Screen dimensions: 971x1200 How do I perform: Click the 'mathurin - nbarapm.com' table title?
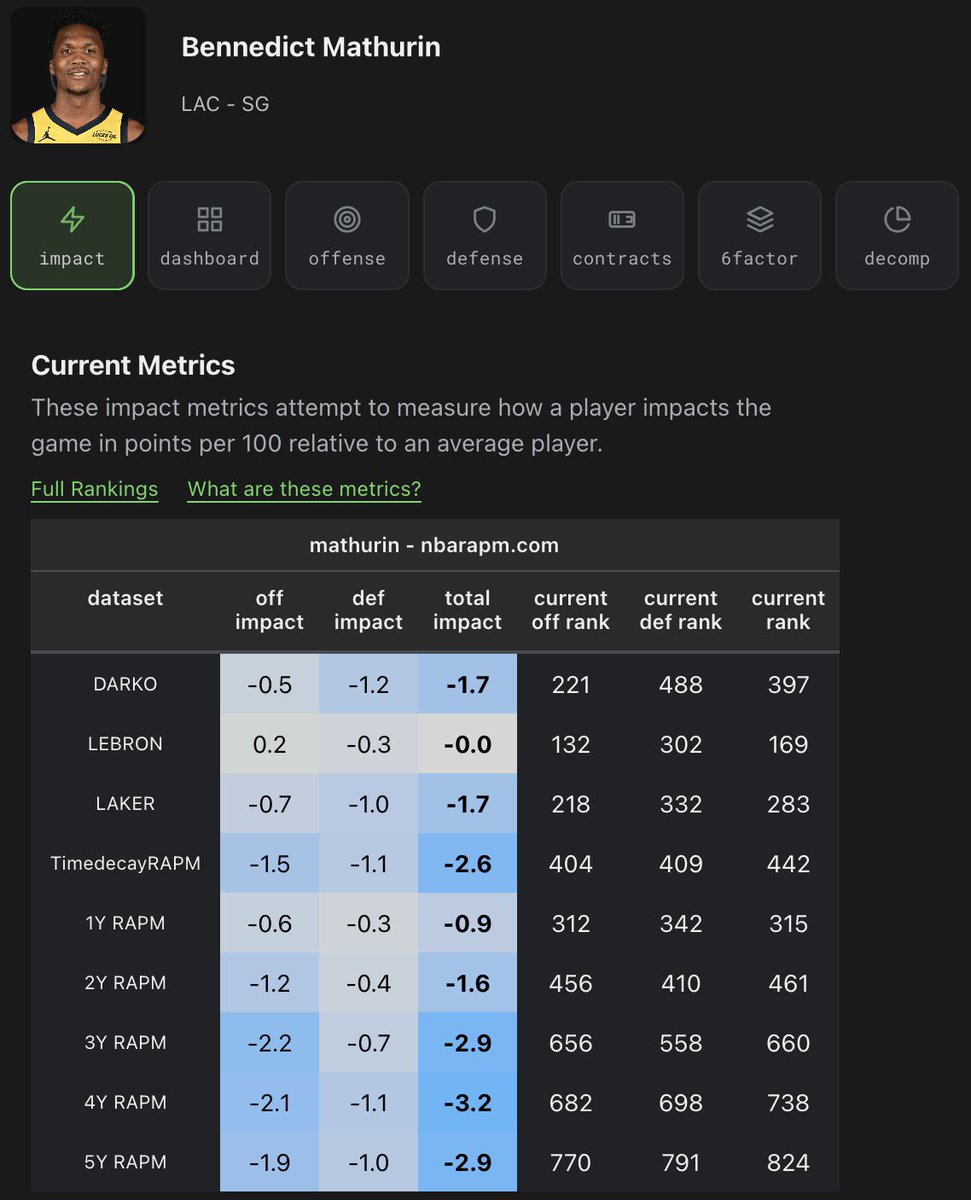[x=434, y=545]
